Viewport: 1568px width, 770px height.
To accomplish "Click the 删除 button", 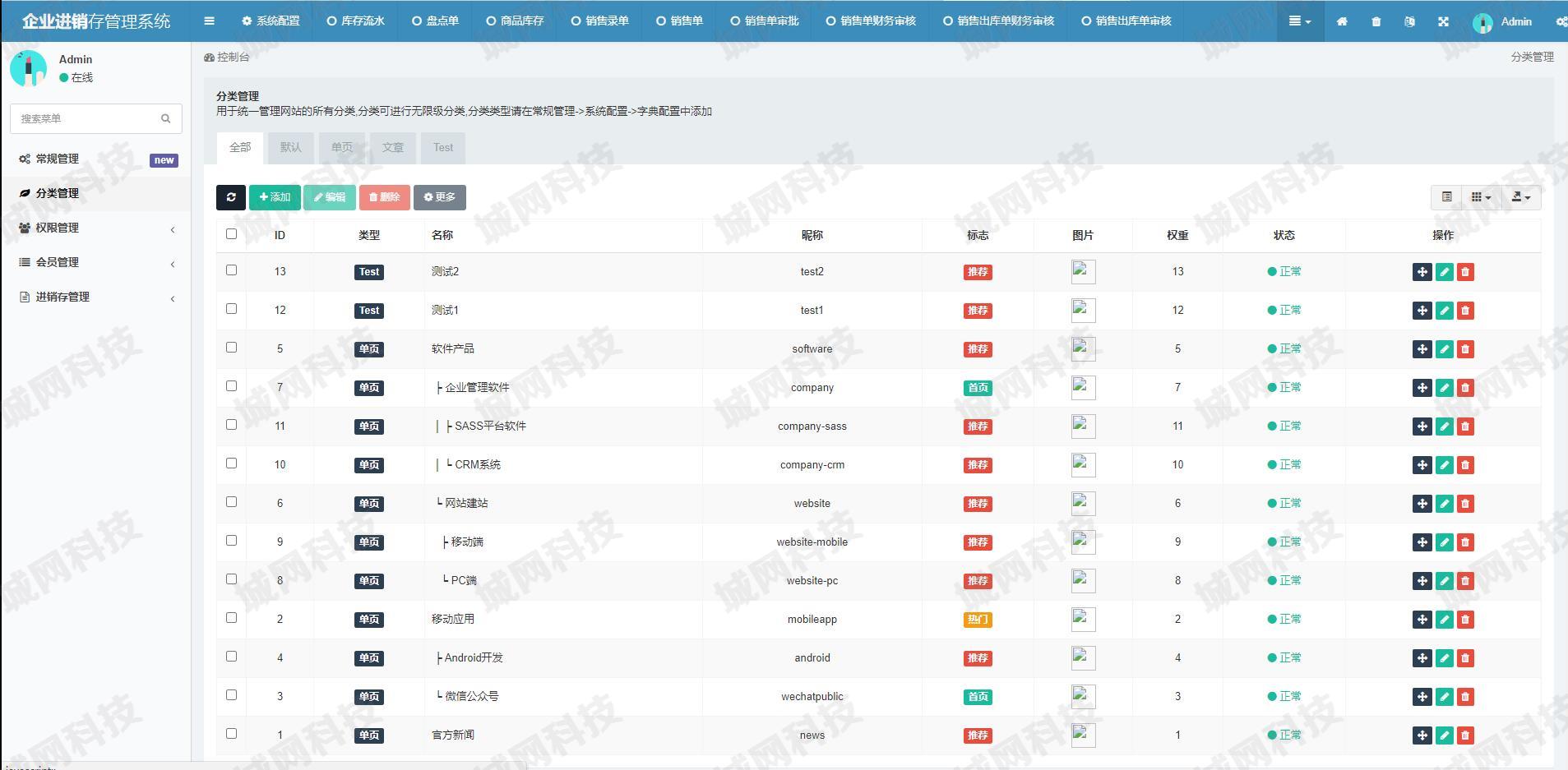I will [384, 197].
